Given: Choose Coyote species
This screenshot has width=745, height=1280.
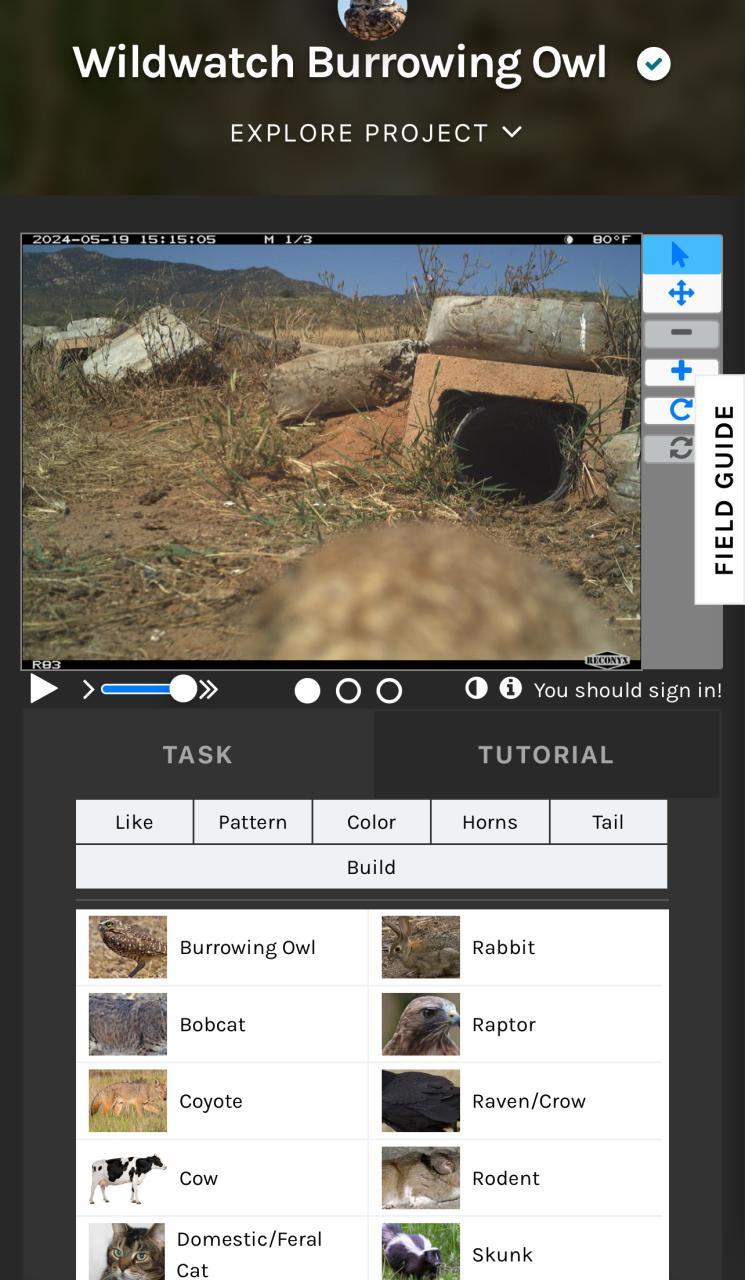Looking at the screenshot, I should click(223, 1101).
